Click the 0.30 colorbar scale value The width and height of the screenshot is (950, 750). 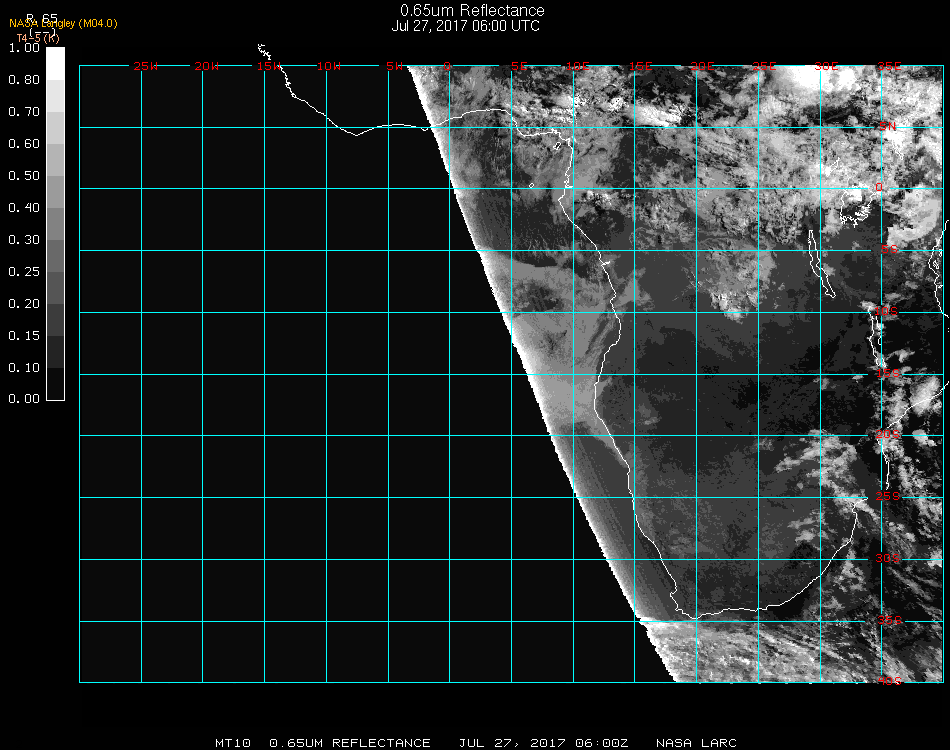[x=24, y=240]
